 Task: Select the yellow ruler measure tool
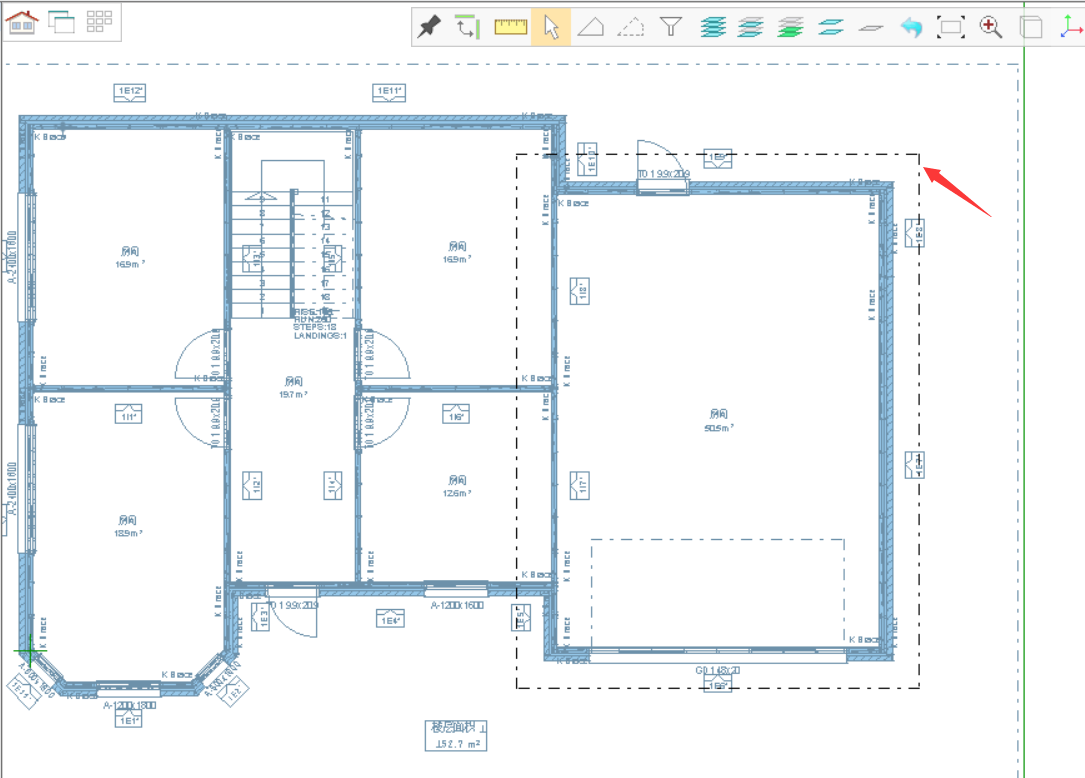511,27
